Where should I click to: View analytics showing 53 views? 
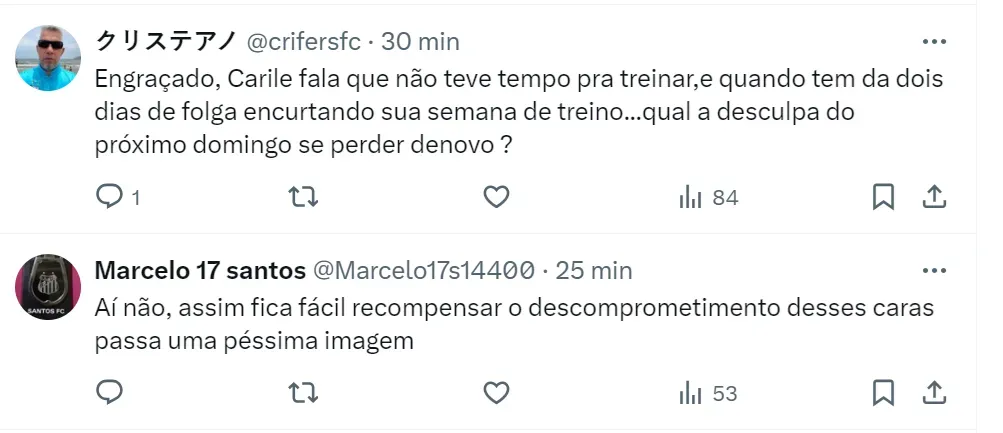(708, 393)
